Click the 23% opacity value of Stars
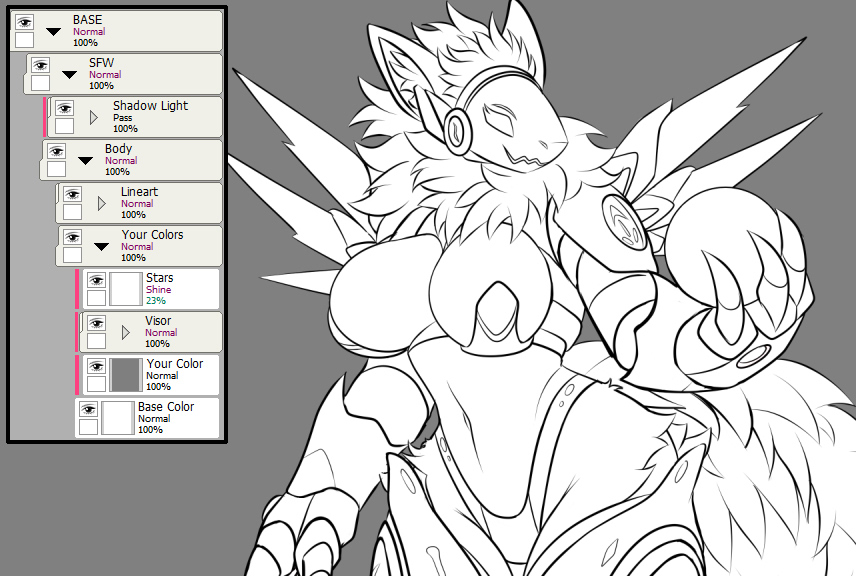This screenshot has height=576, width=856. point(156,301)
